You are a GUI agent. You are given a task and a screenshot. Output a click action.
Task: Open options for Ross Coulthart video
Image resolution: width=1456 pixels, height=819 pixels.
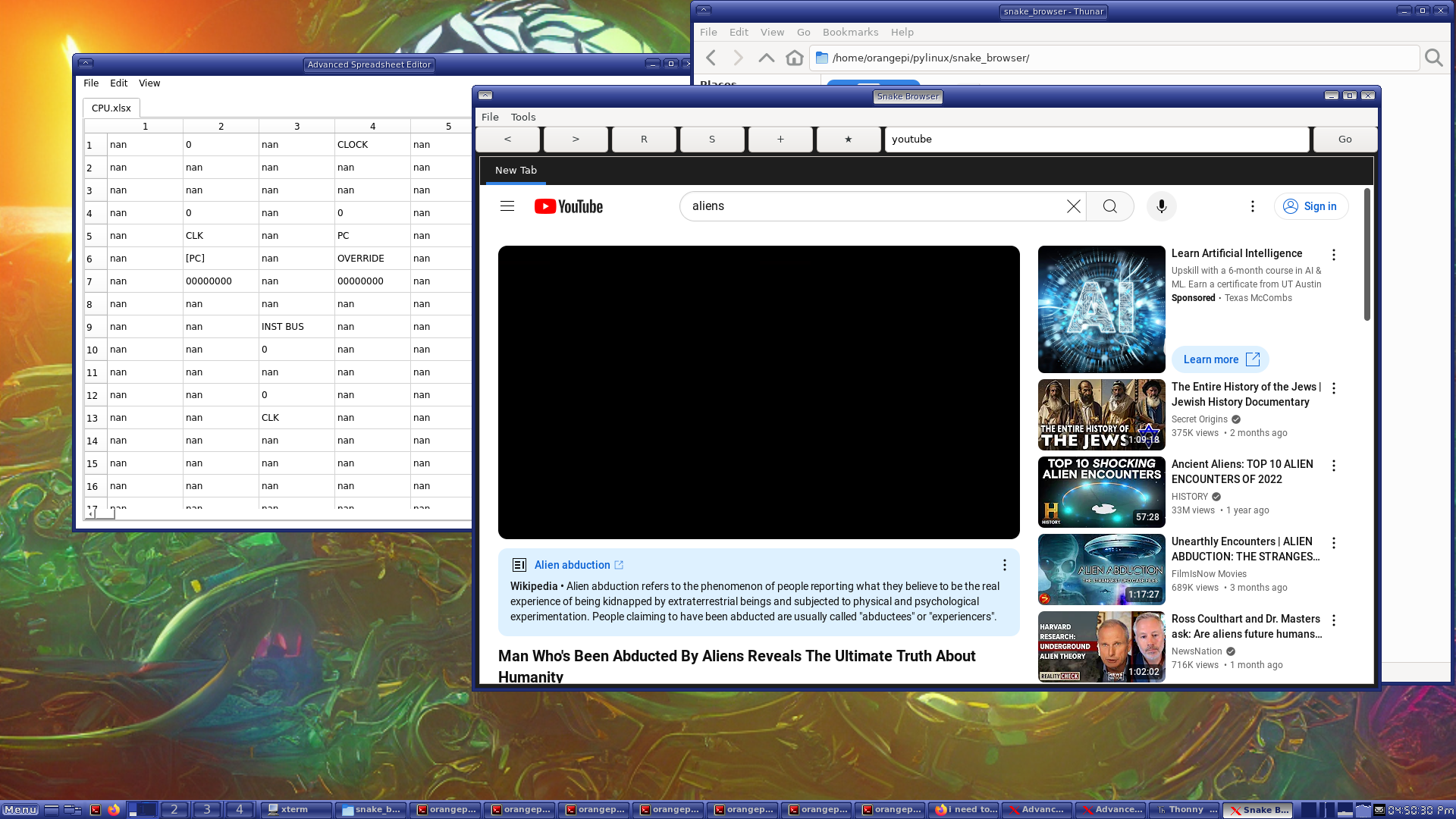tap(1334, 620)
